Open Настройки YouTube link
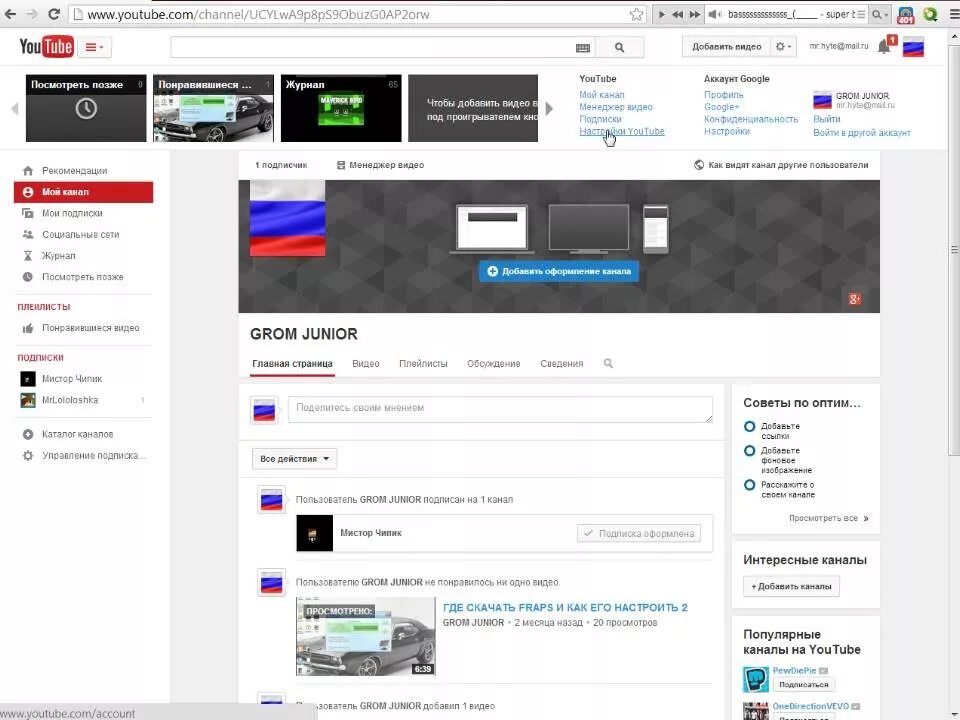Screen dimensions: 960x720 (x=621, y=131)
